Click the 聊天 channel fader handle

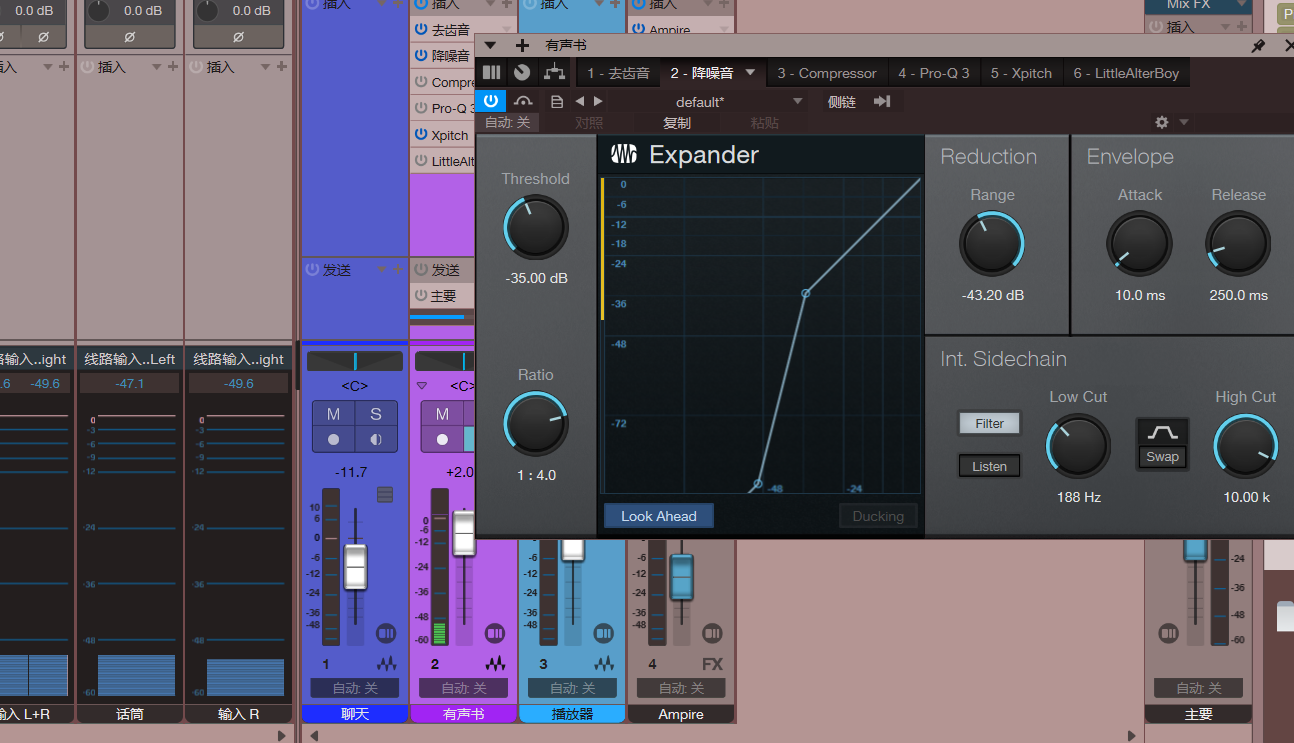pyautogui.click(x=355, y=566)
